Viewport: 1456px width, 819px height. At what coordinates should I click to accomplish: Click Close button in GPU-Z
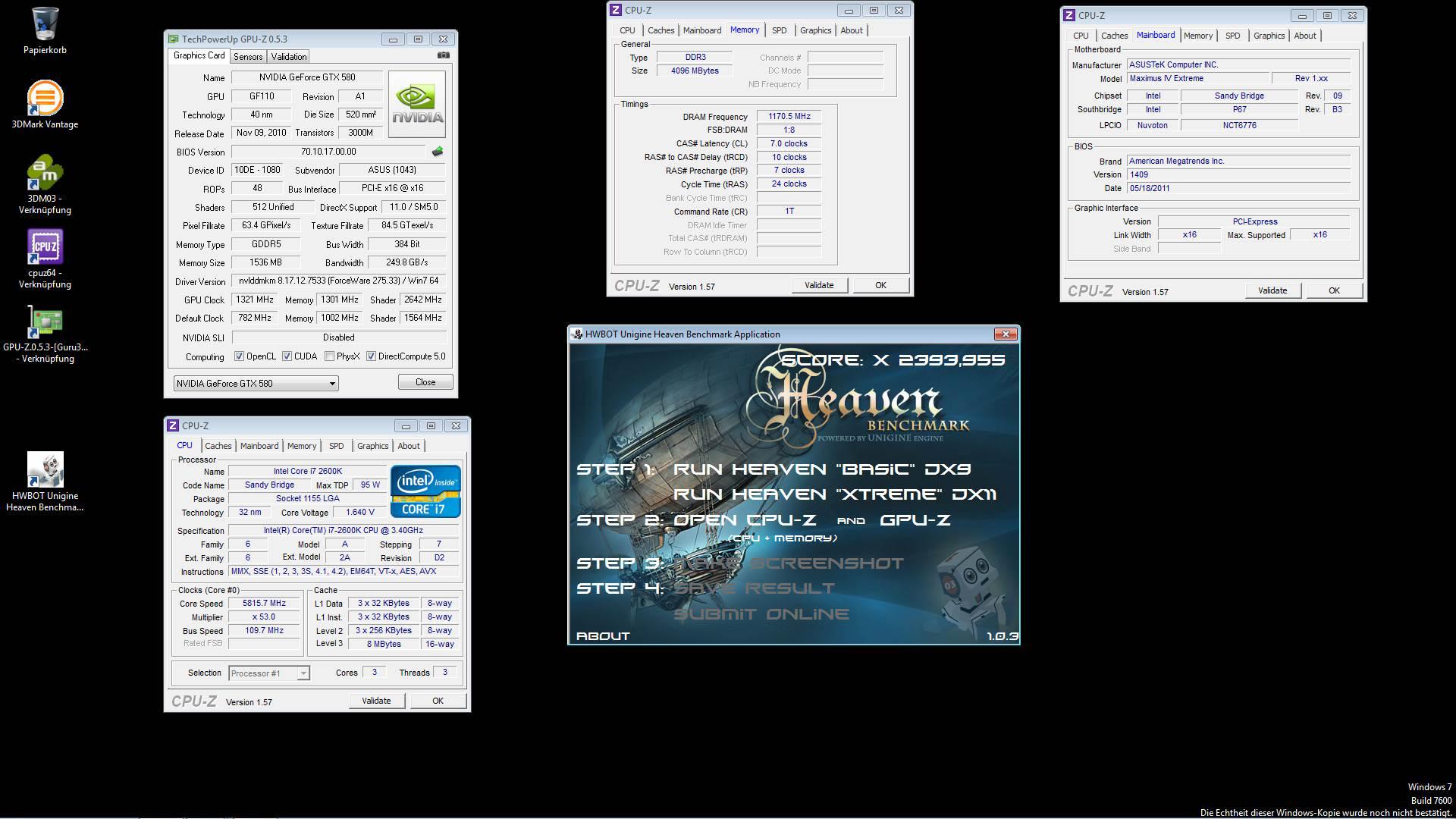point(425,382)
